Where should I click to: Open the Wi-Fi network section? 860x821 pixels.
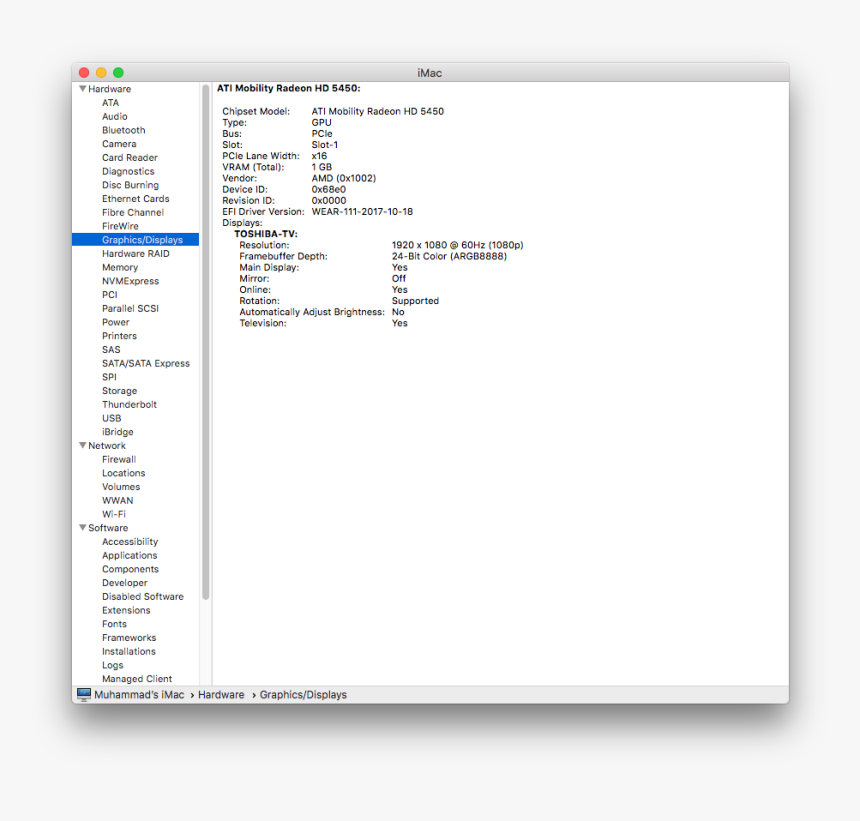tap(114, 513)
